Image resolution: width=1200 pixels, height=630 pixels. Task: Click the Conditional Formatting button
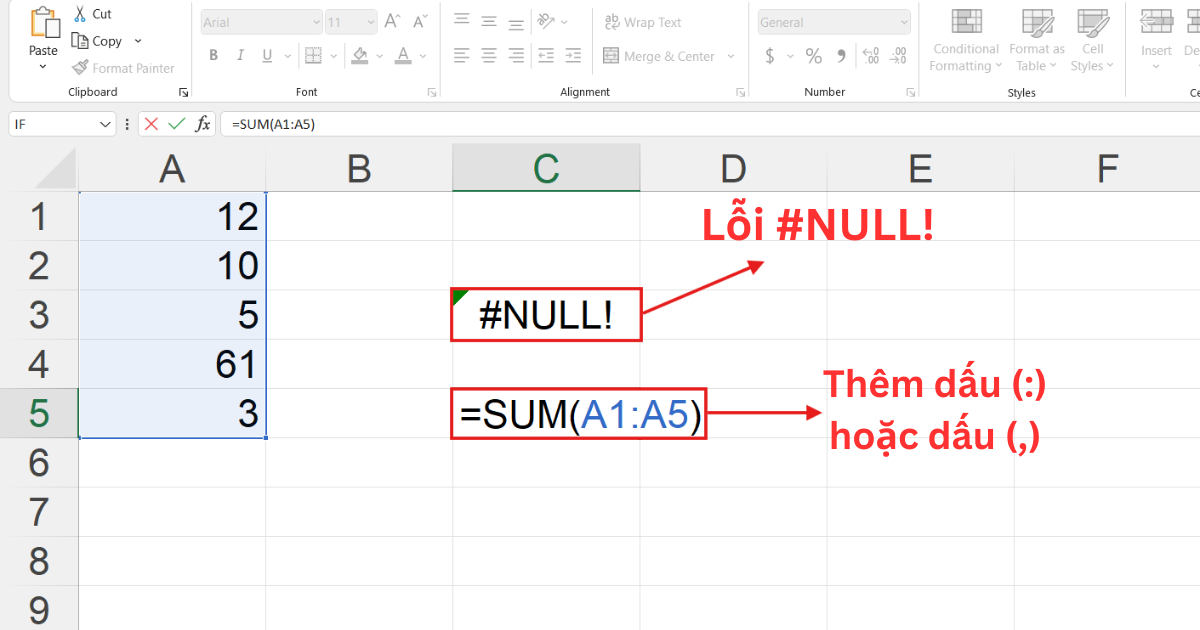964,40
